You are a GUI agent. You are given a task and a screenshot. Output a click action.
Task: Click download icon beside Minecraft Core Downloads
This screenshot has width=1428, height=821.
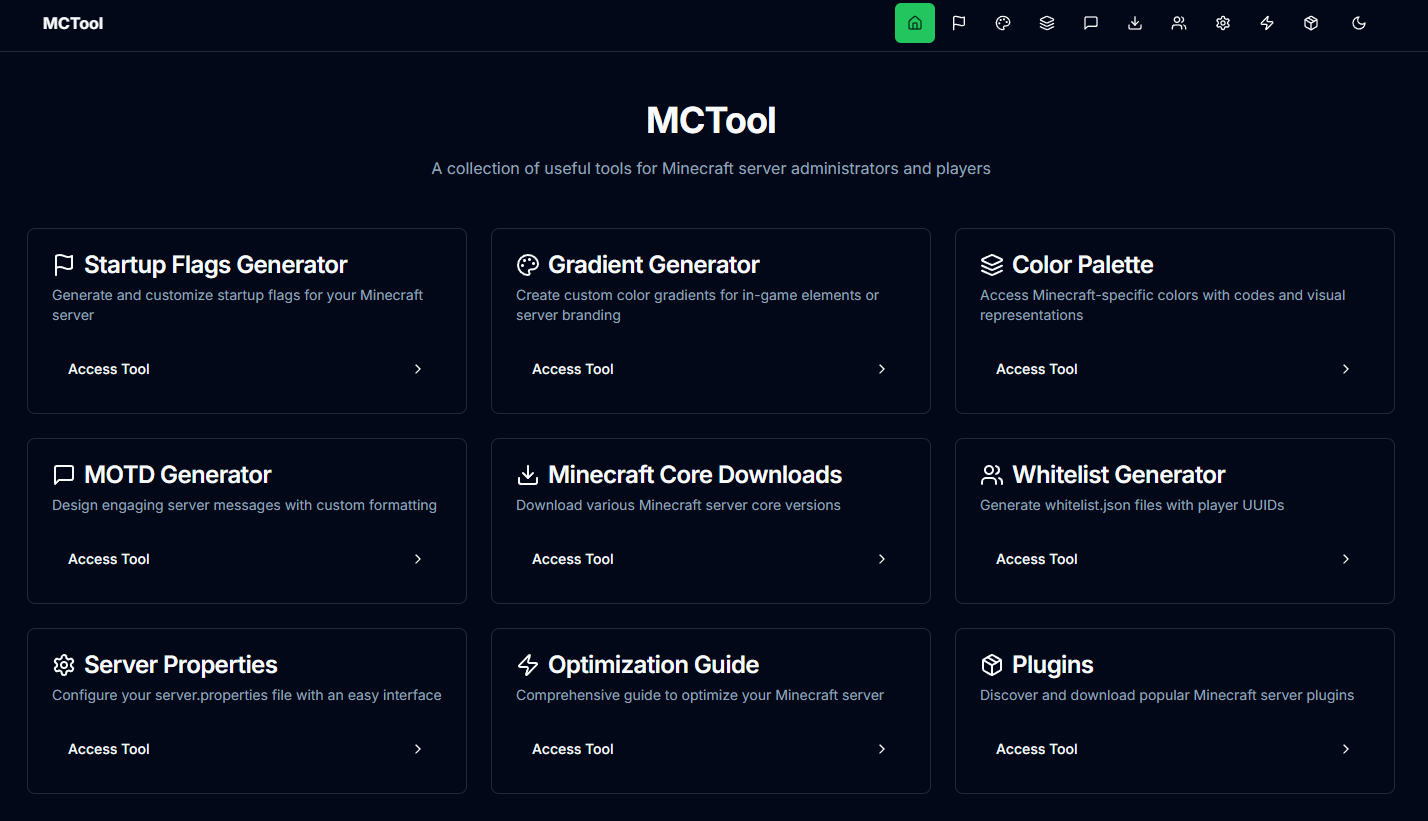528,475
